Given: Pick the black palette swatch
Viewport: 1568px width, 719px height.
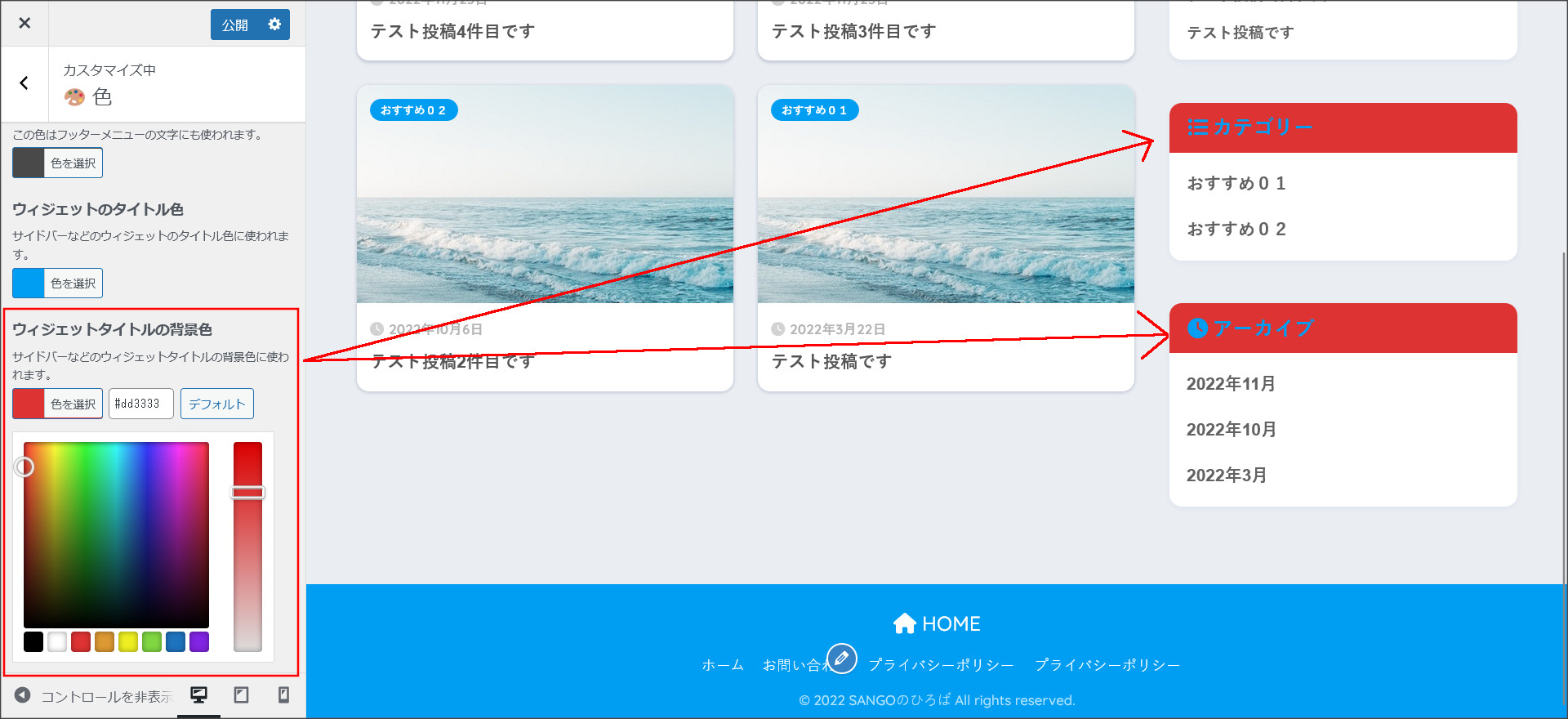Looking at the screenshot, I should click(x=33, y=642).
